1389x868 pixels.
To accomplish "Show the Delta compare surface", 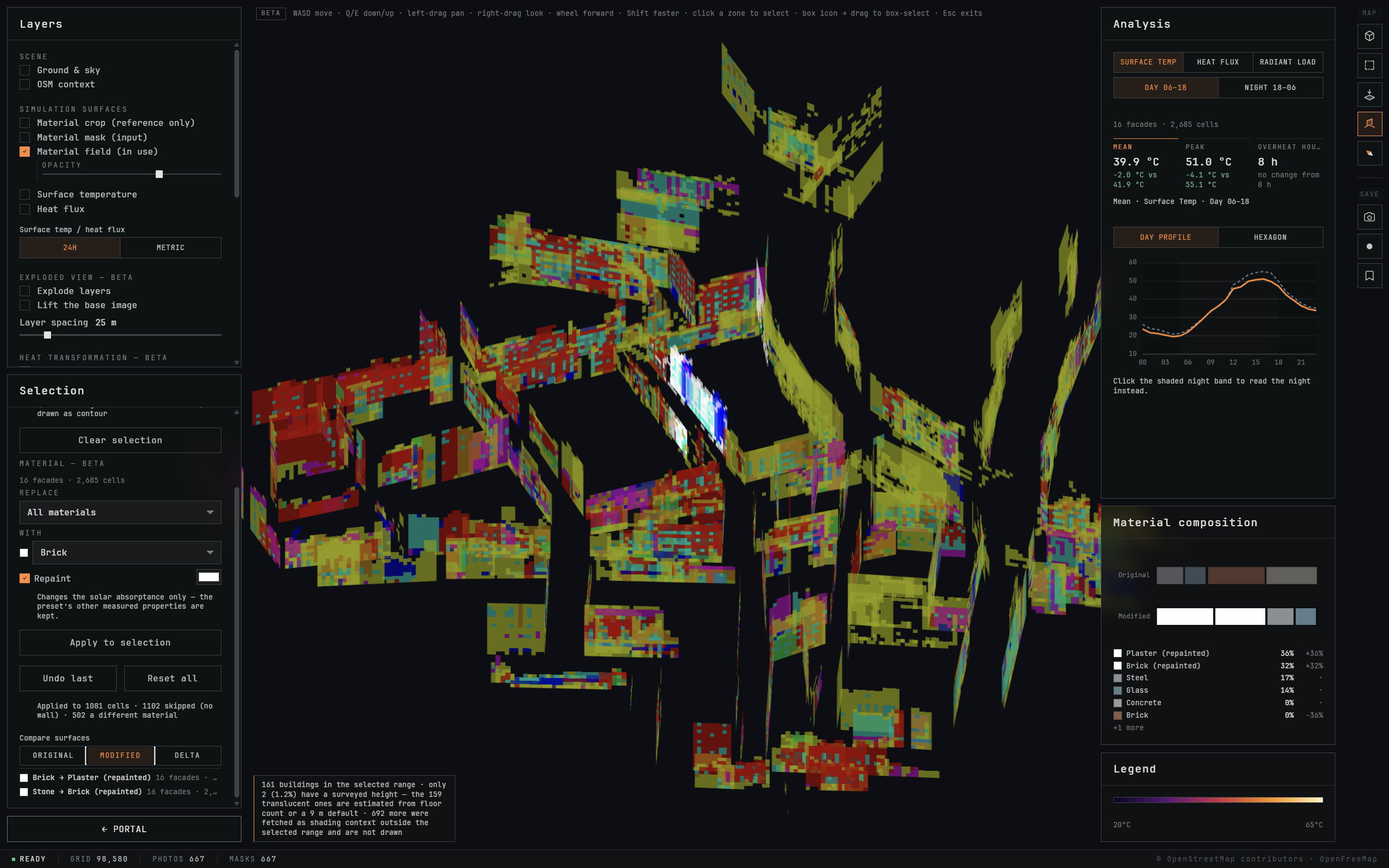I will pos(187,756).
